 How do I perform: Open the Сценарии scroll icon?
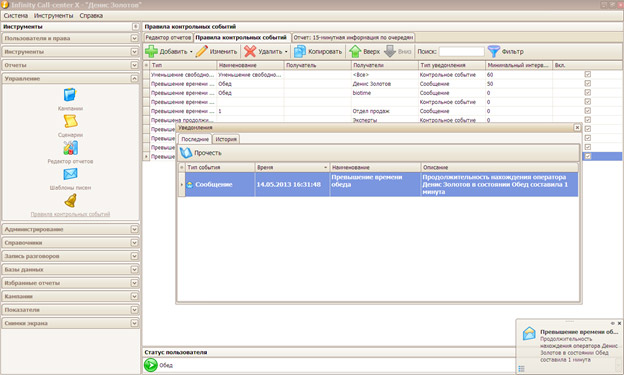coord(70,121)
